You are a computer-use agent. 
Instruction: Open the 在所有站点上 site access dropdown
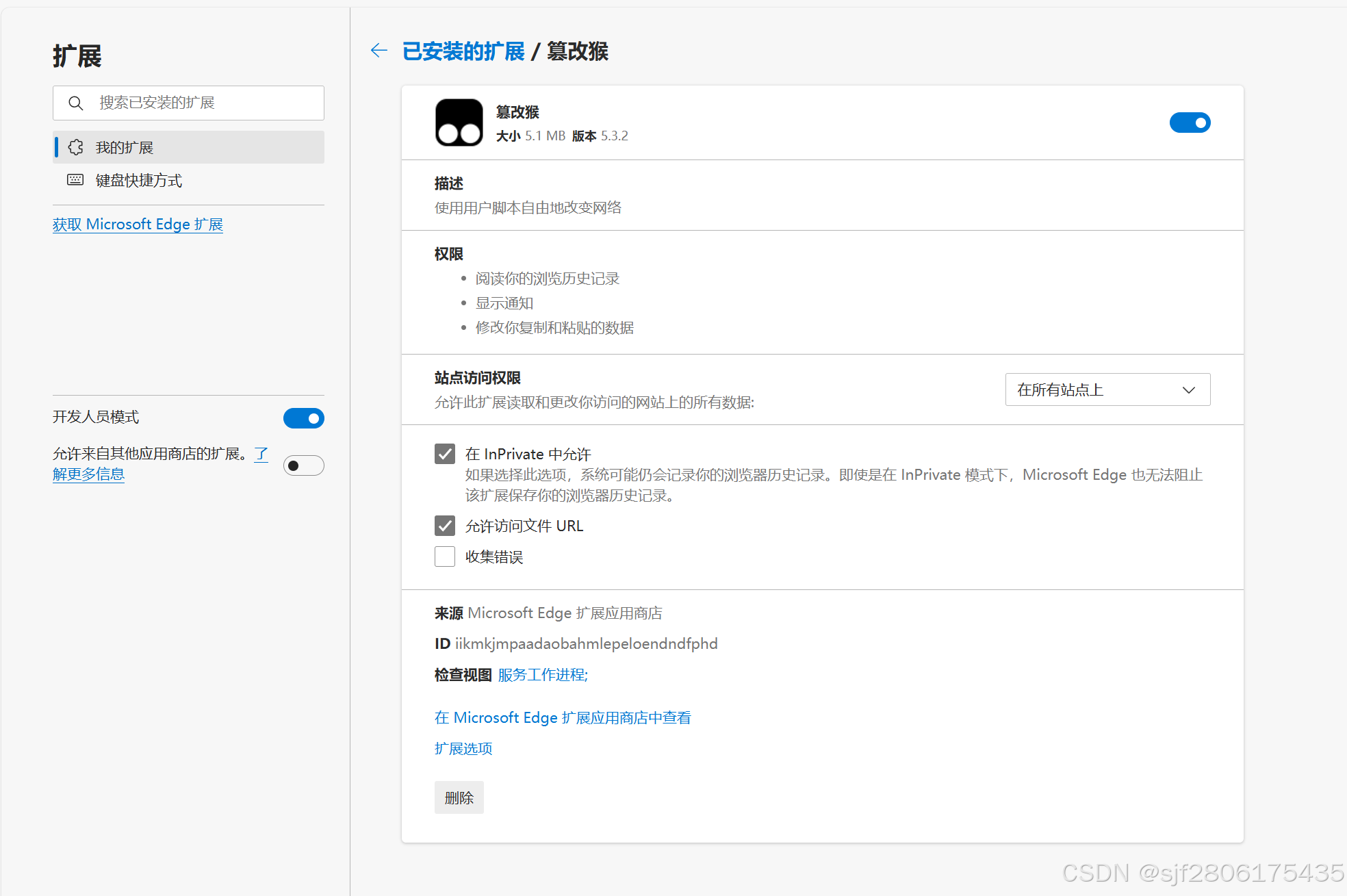[1095, 389]
